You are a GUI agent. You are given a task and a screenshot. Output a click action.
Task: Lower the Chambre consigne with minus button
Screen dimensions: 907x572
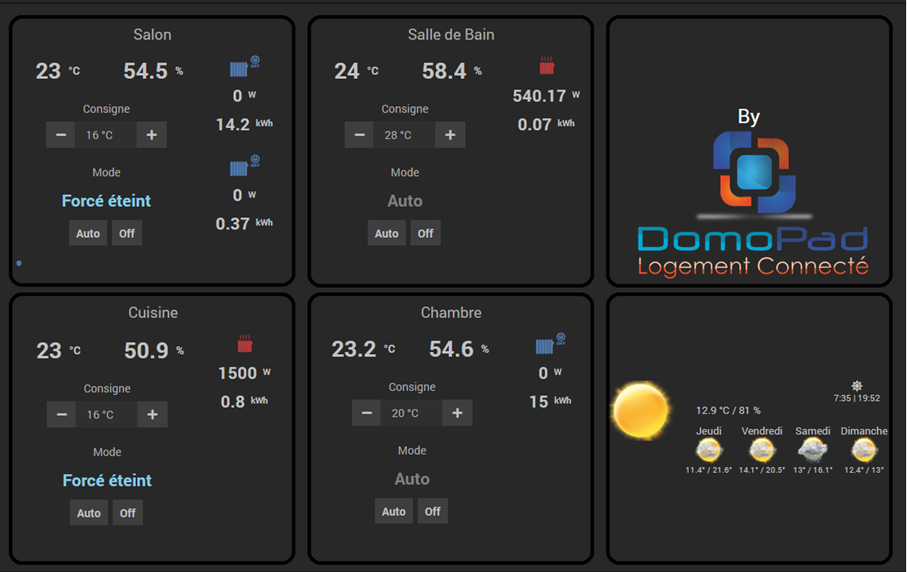pyautogui.click(x=366, y=412)
